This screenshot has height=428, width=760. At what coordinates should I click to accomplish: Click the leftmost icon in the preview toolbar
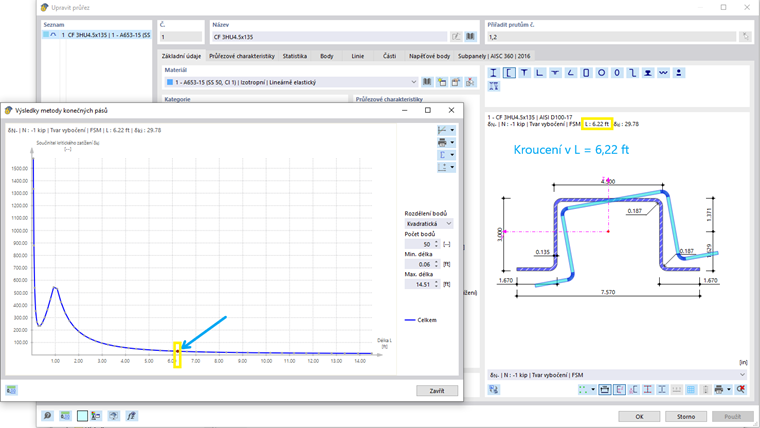coord(493,389)
